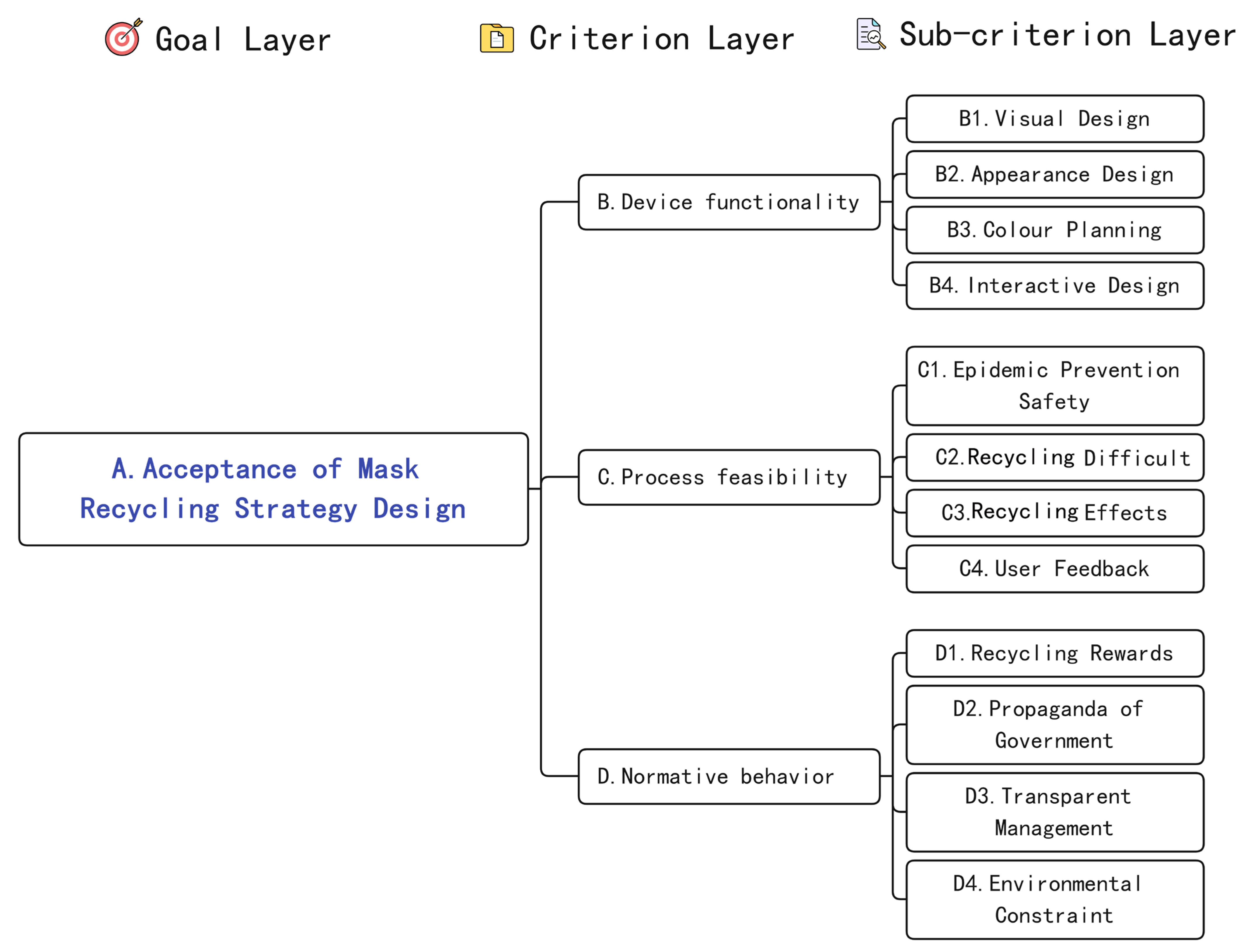The image size is (1250, 952).
Task: Select the D2. Propaganda of Government box
Action: (1054, 725)
